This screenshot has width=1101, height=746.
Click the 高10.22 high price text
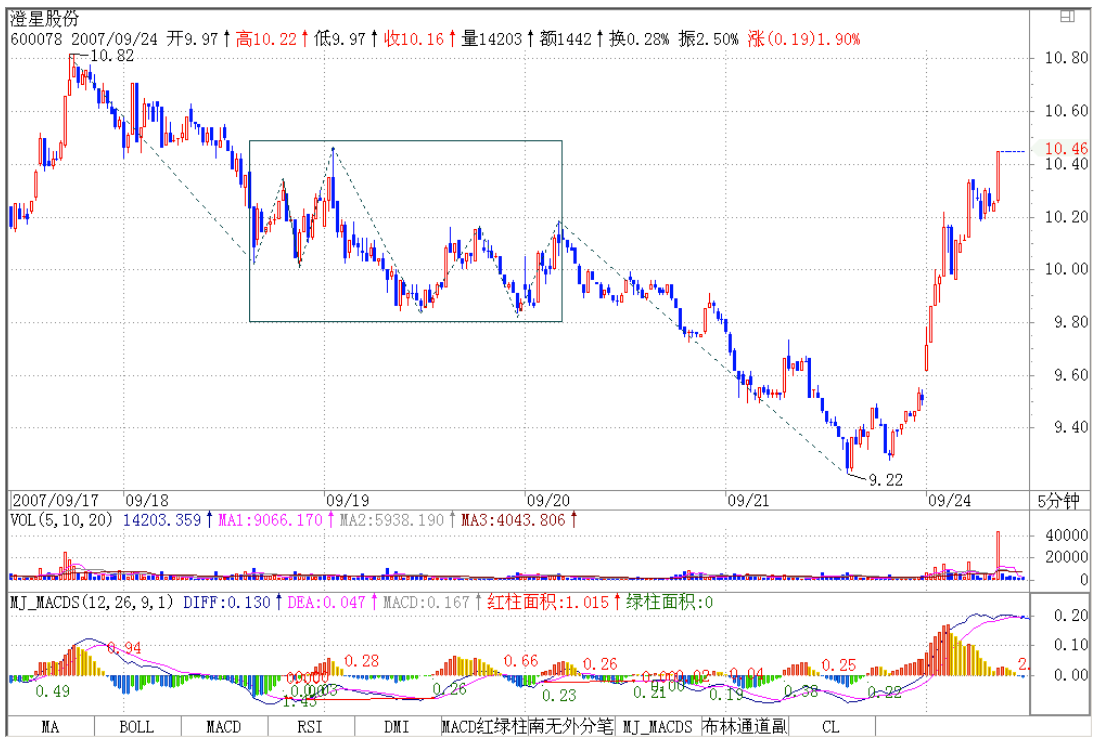[266, 39]
